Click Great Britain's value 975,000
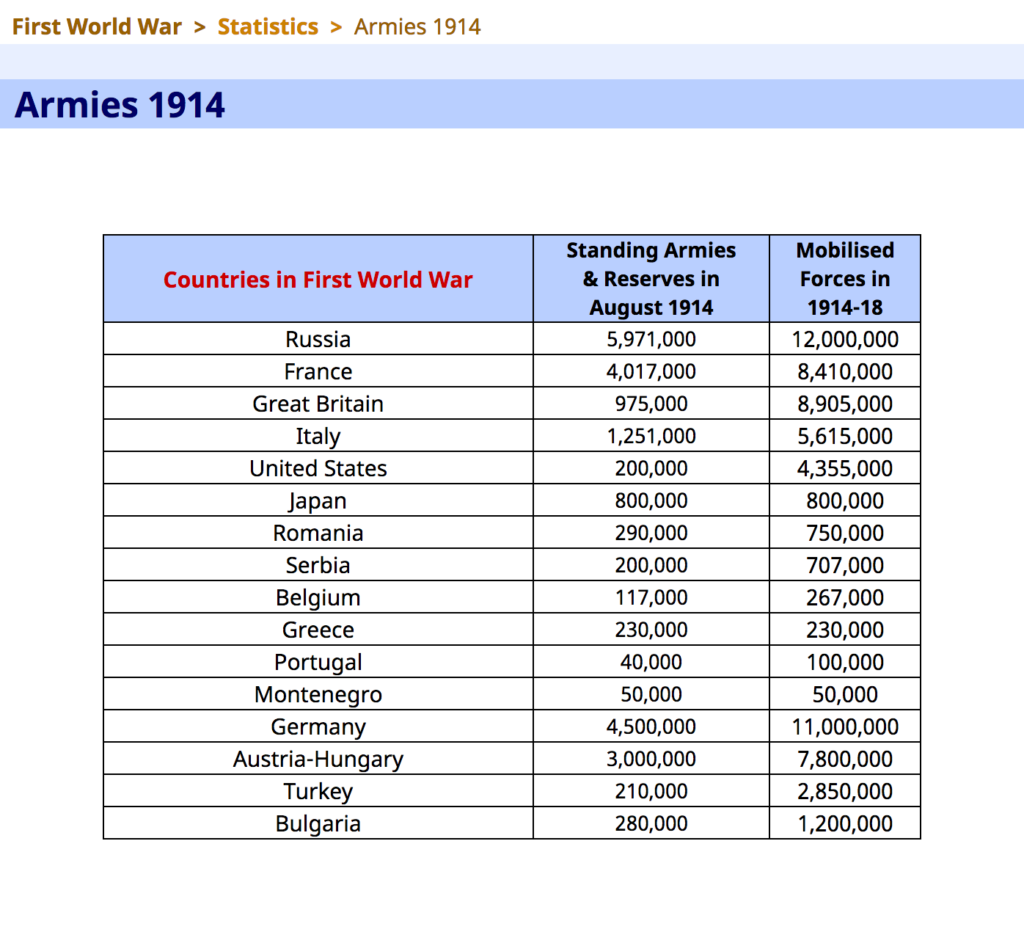The image size is (1024, 932). [x=651, y=404]
